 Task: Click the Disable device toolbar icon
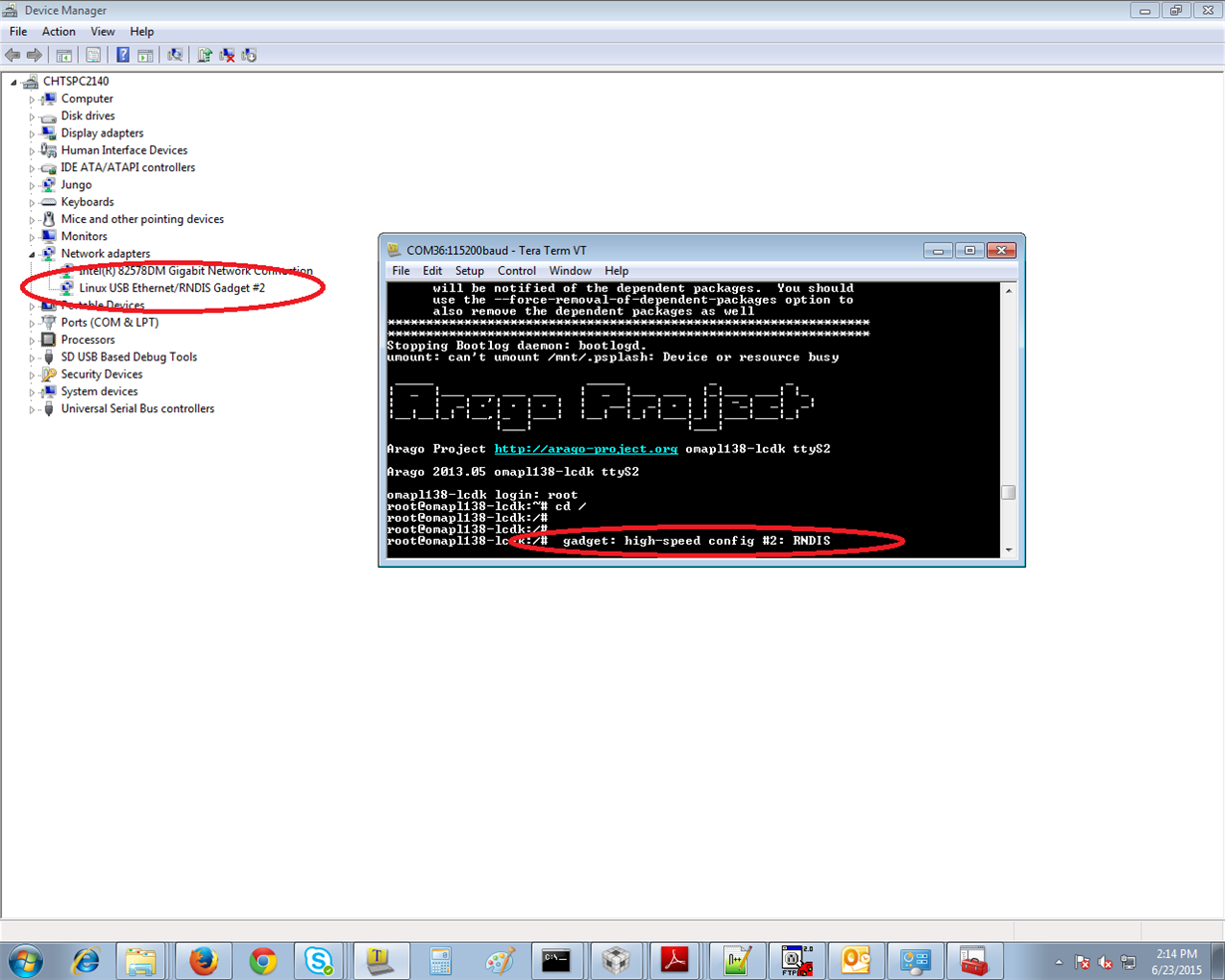249,55
